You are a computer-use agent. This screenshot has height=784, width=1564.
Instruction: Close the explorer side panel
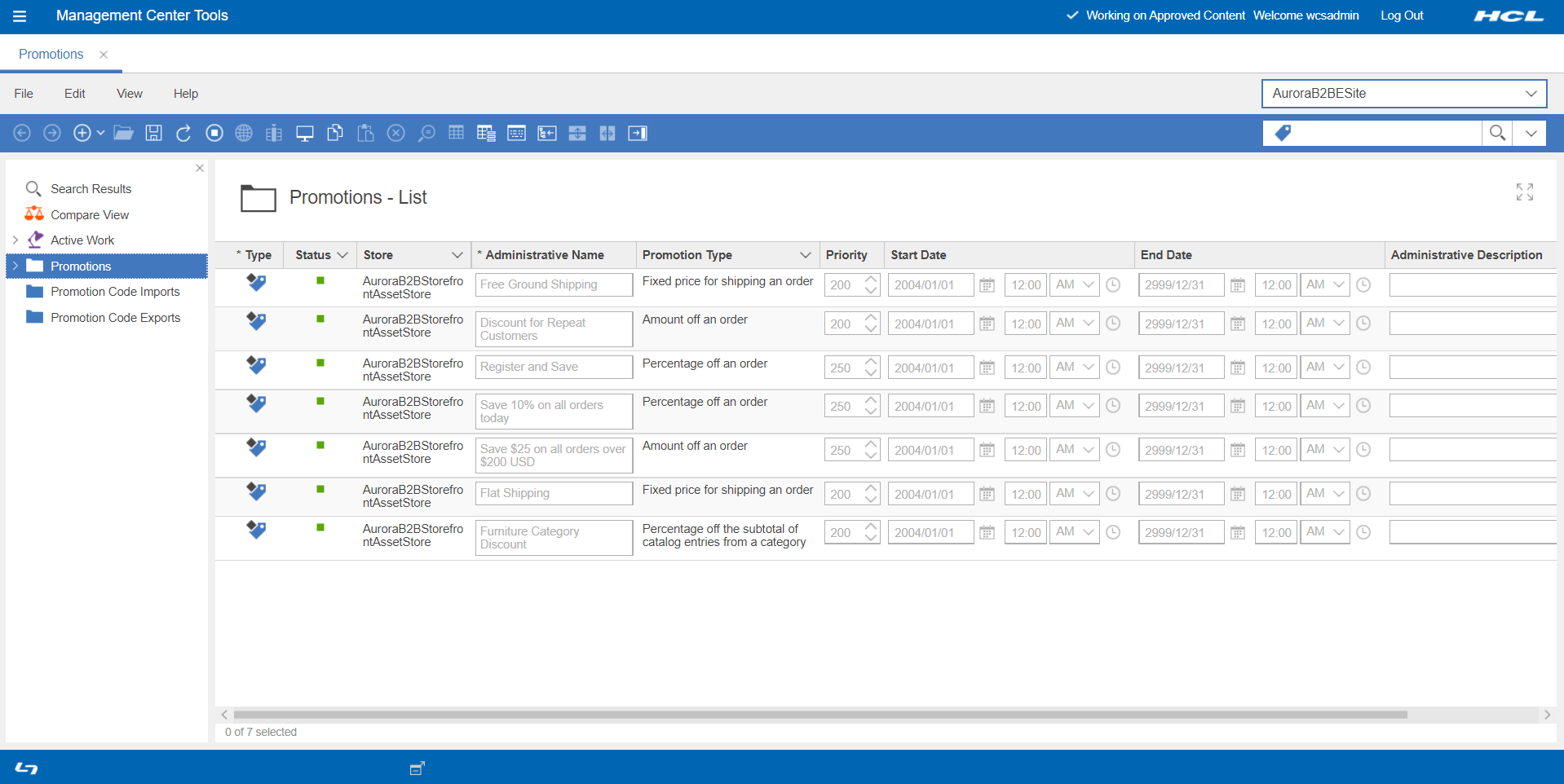[200, 168]
